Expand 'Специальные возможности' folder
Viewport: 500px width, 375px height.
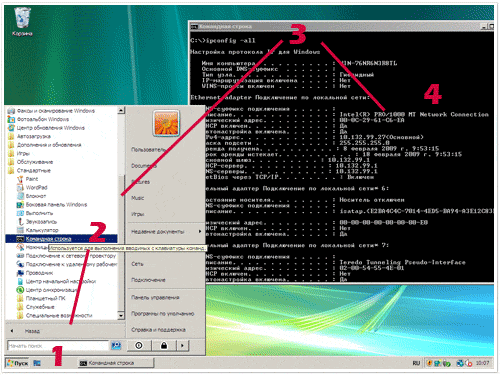pos(55,316)
